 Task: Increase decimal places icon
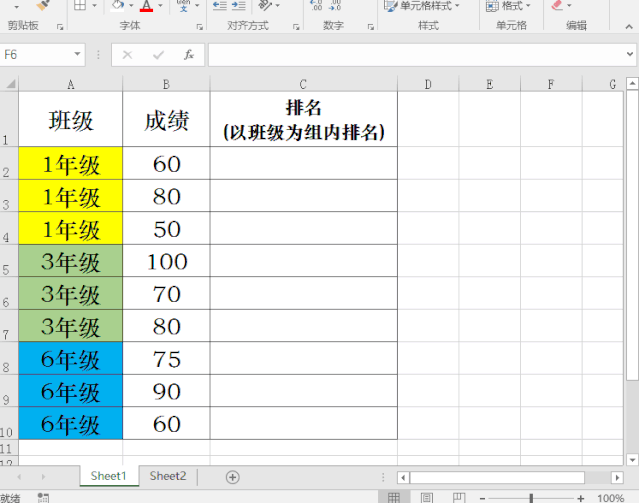[x=316, y=5]
